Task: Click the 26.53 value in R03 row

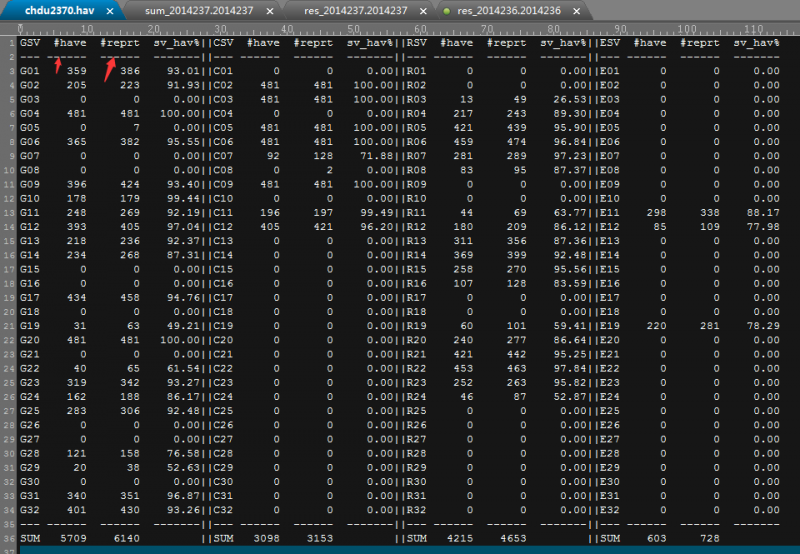Action: (x=570, y=99)
